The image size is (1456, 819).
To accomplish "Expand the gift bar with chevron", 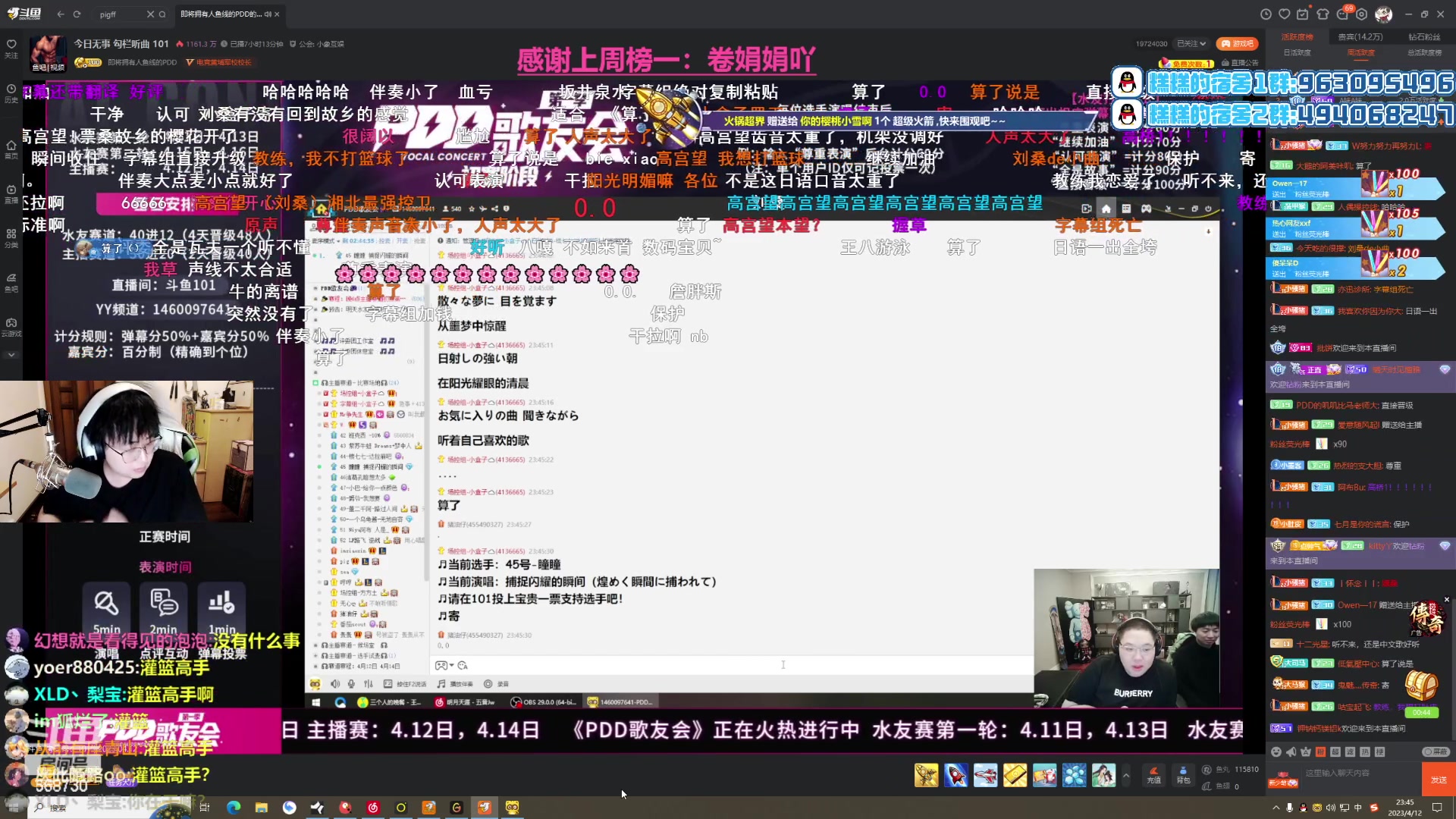I will coord(1126,775).
